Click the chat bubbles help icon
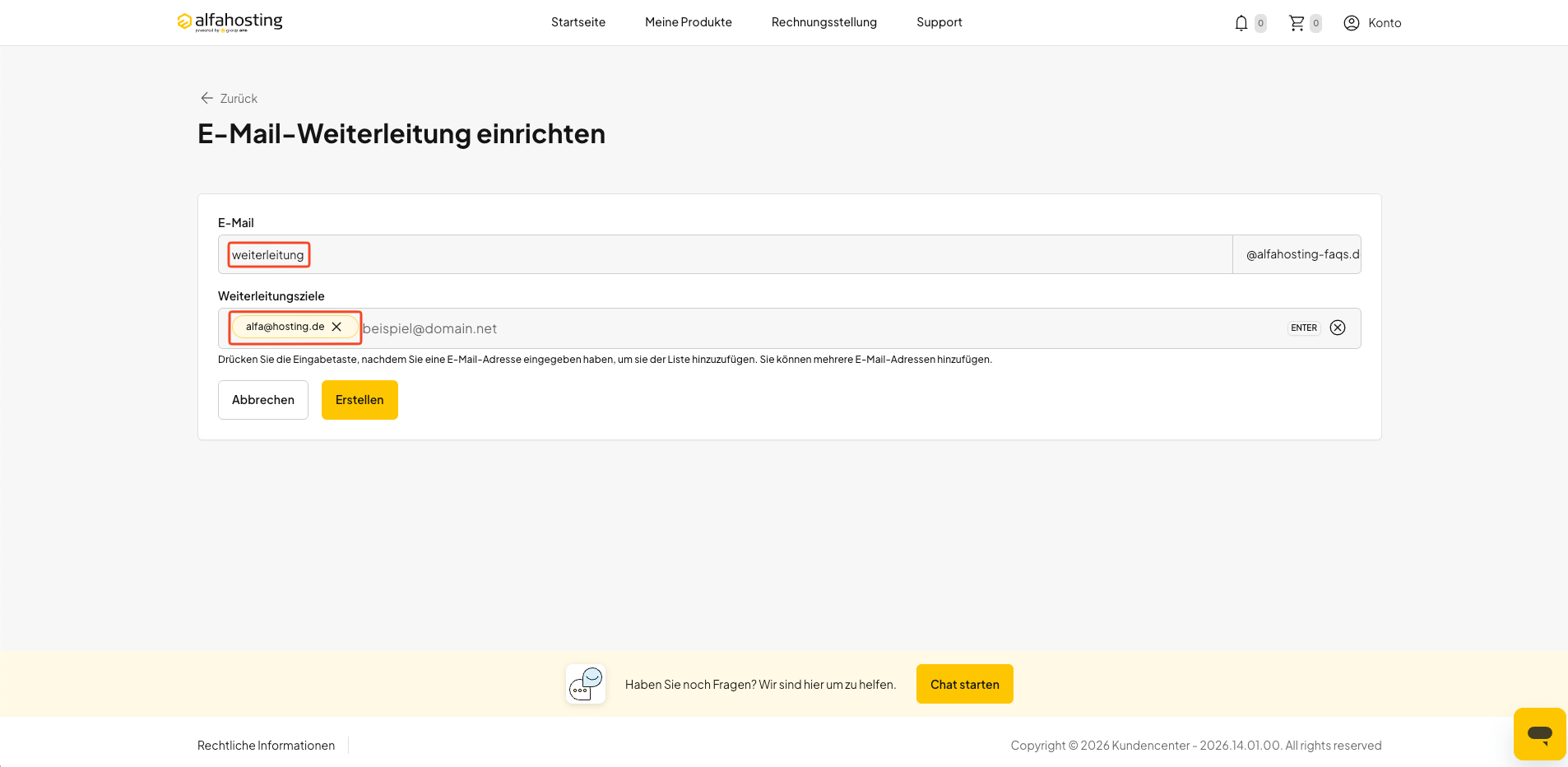 coord(586,684)
